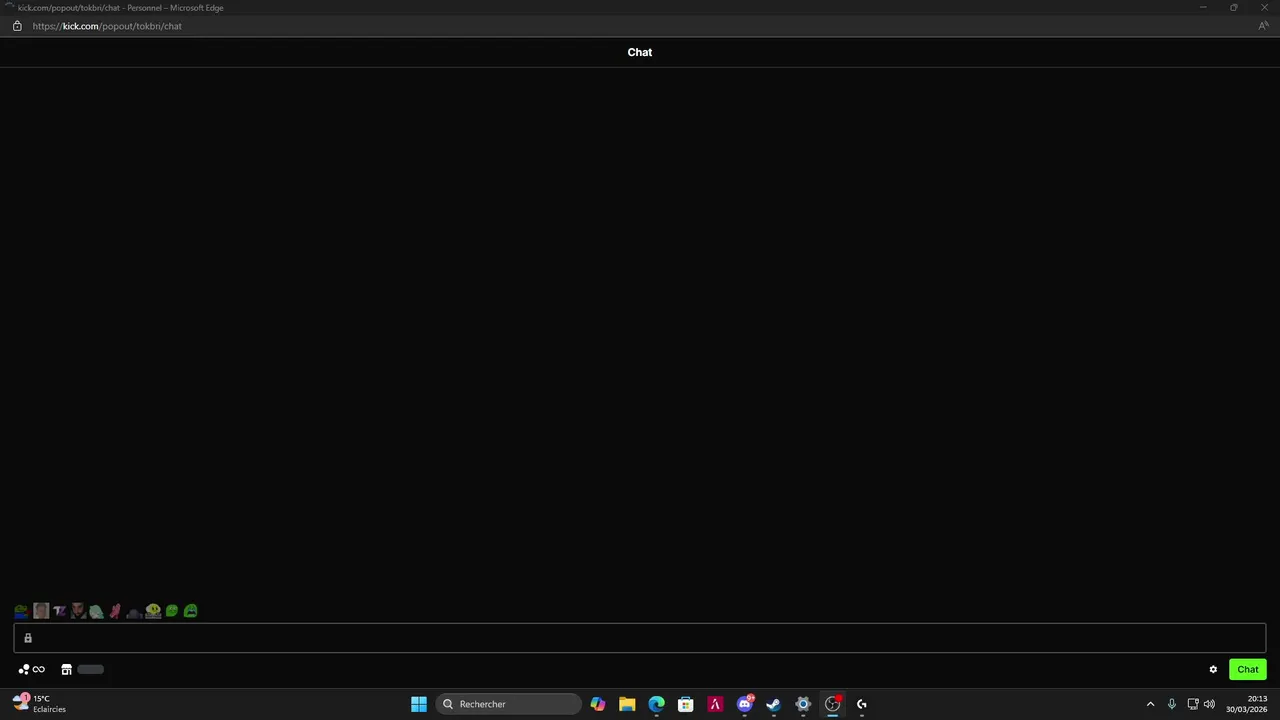Click the infinity symbol next to points
The width and height of the screenshot is (1280, 720).
[39, 670]
